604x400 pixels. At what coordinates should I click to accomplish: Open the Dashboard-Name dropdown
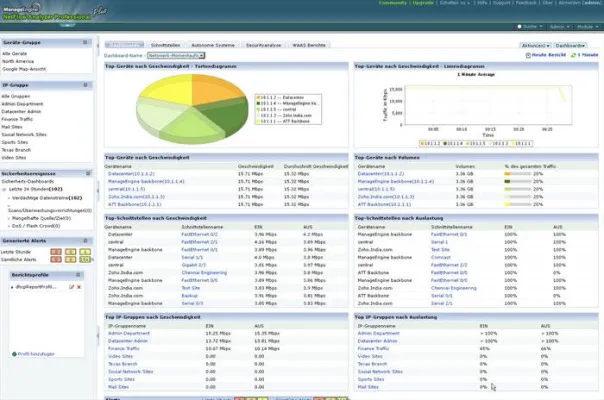coord(176,55)
